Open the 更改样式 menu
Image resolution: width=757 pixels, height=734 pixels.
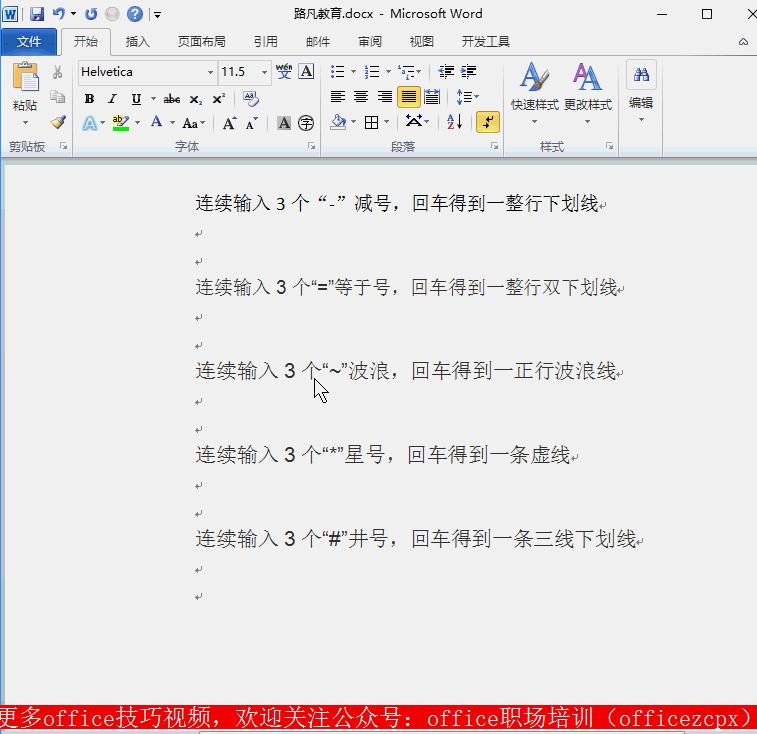tap(588, 93)
